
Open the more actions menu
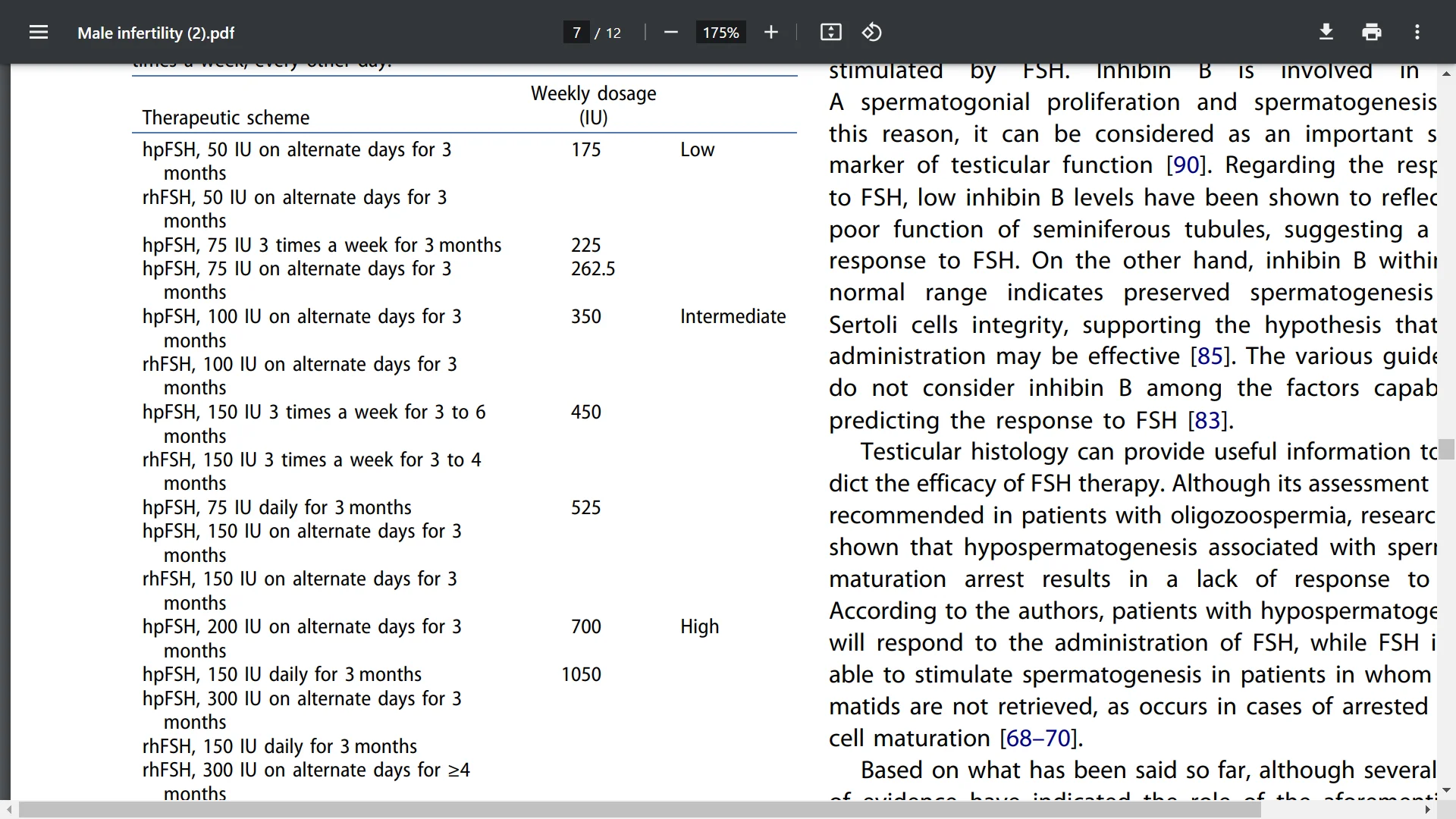(x=1417, y=33)
